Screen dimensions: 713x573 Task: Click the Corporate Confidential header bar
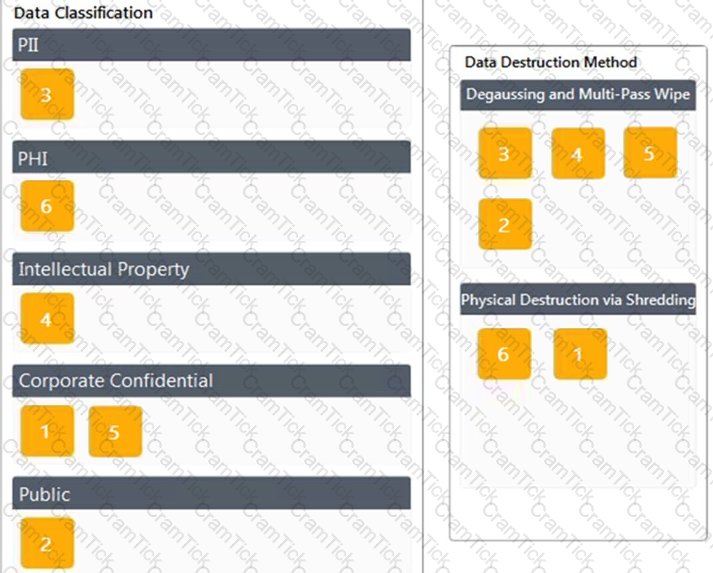pyautogui.click(x=211, y=381)
